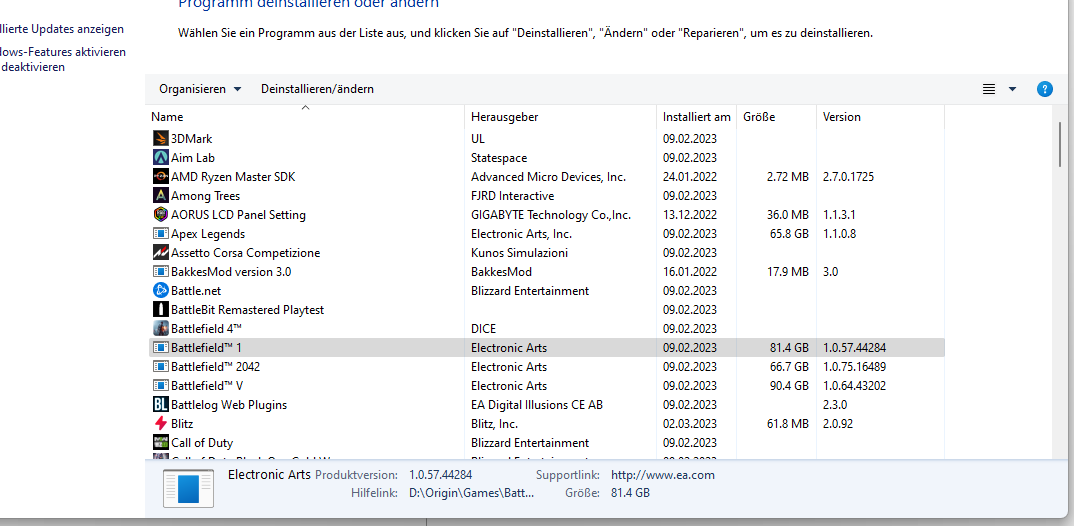Select the Battlefield 2042 entry name
The image size is (1074, 526).
coord(215,367)
